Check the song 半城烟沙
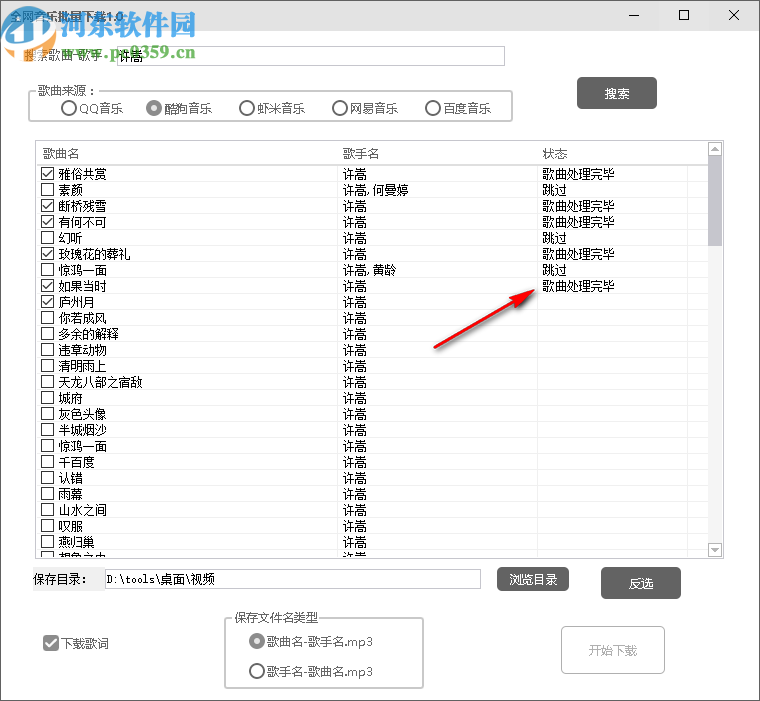 coord(48,430)
